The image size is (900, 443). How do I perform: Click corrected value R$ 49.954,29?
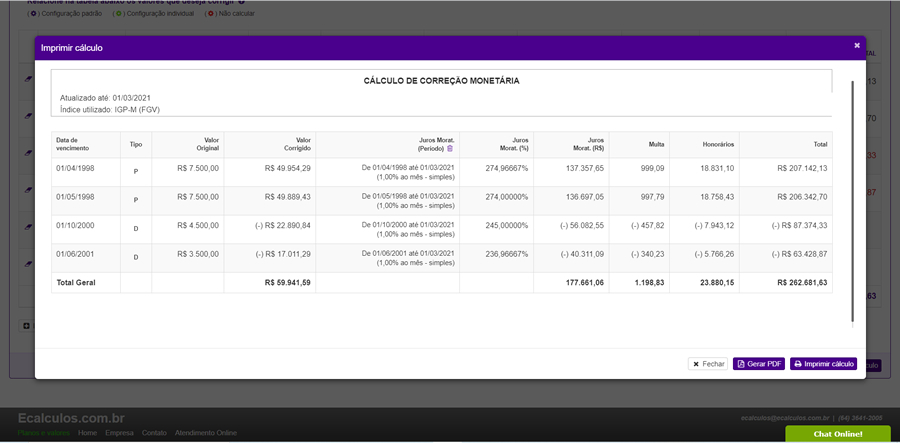[288, 168]
